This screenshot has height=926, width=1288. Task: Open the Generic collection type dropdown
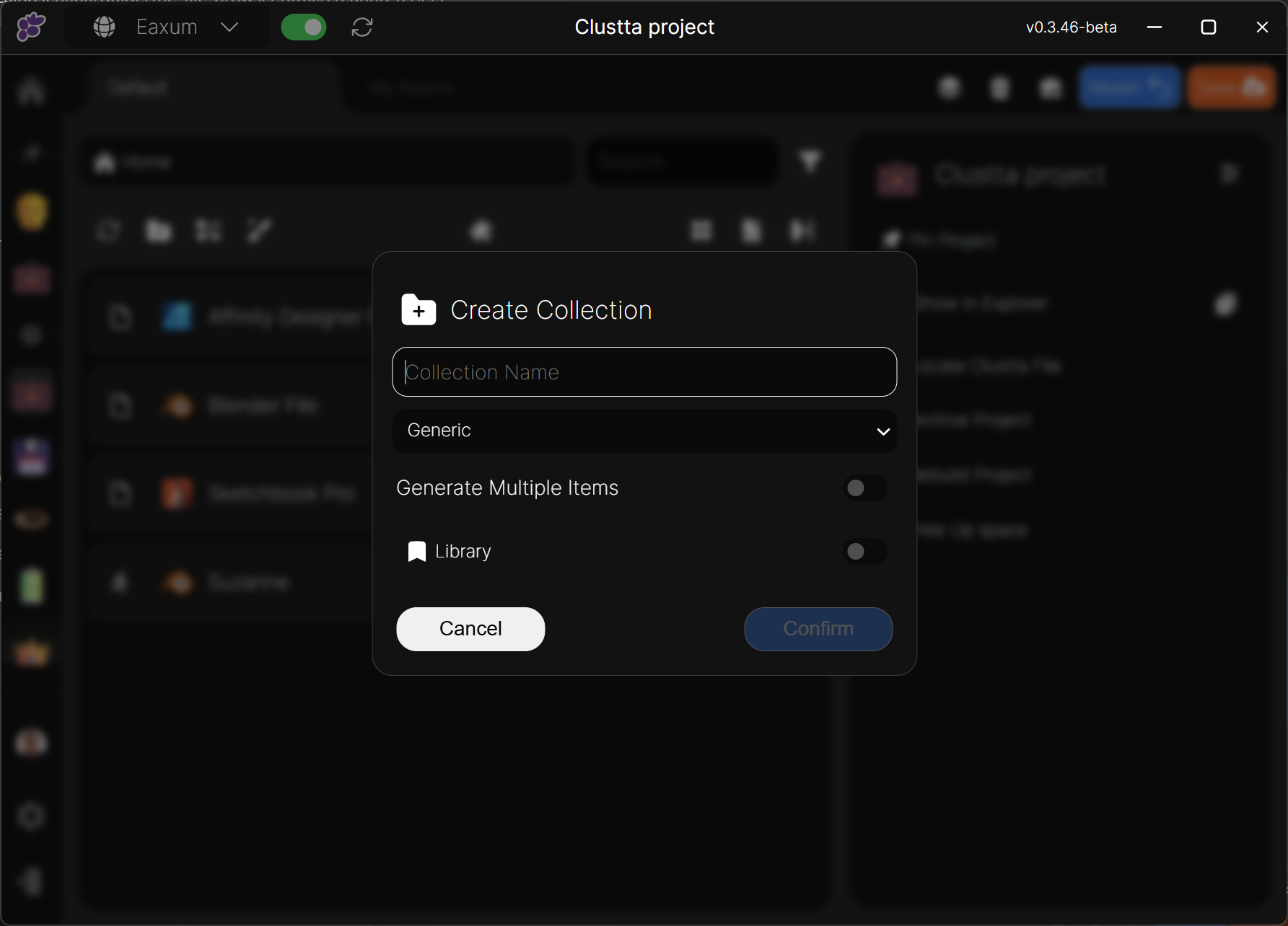click(644, 431)
